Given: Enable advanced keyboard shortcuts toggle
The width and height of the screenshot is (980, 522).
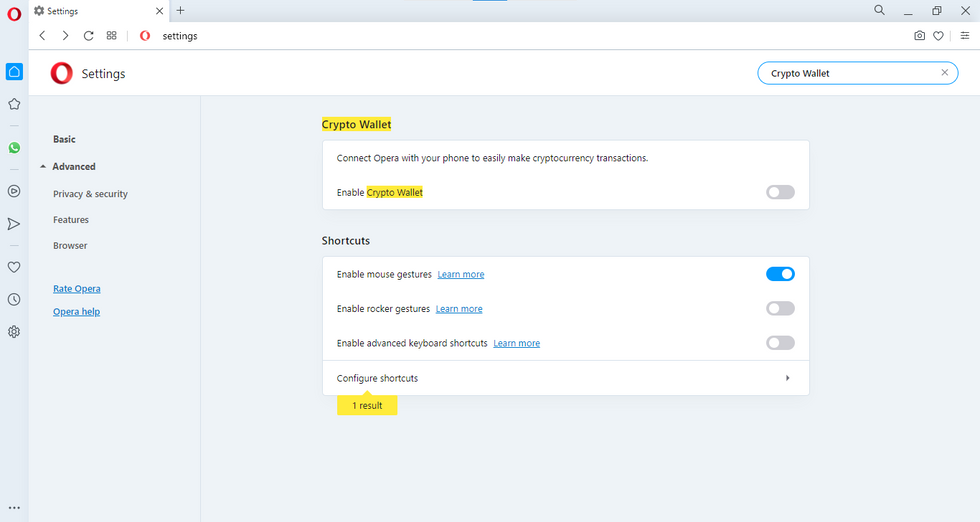Looking at the screenshot, I should pyautogui.click(x=781, y=343).
